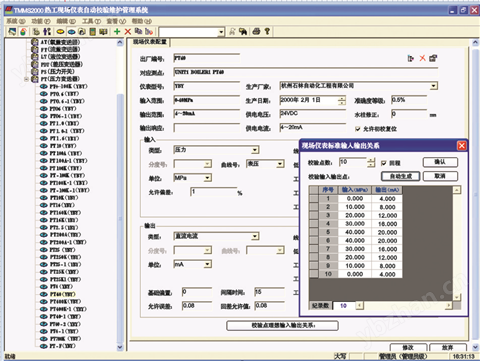The width and height of the screenshot is (480, 361).
Task: Click the 间隔时间 field showing 15
Action: coord(269,292)
